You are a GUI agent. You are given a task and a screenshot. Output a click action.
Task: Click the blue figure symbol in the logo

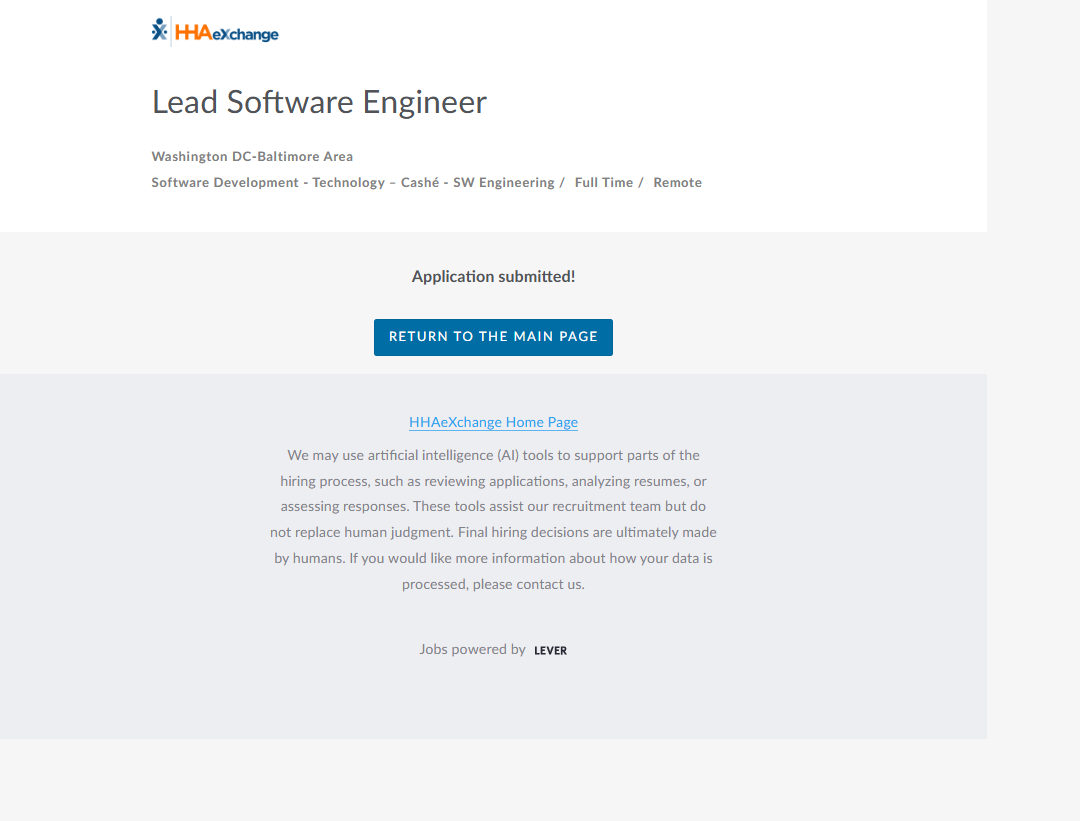(x=159, y=31)
